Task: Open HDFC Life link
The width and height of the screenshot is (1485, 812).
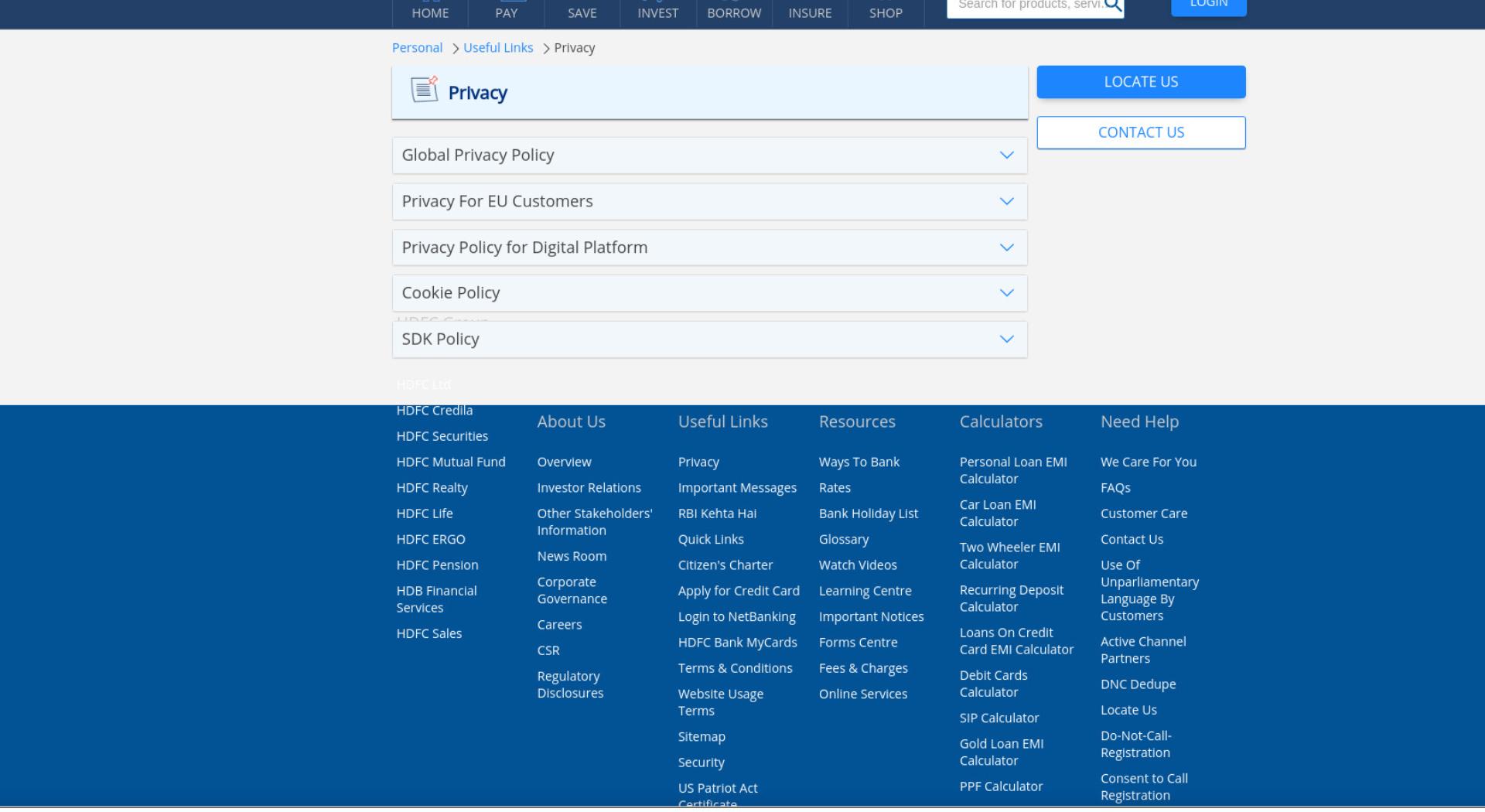Action: click(425, 513)
